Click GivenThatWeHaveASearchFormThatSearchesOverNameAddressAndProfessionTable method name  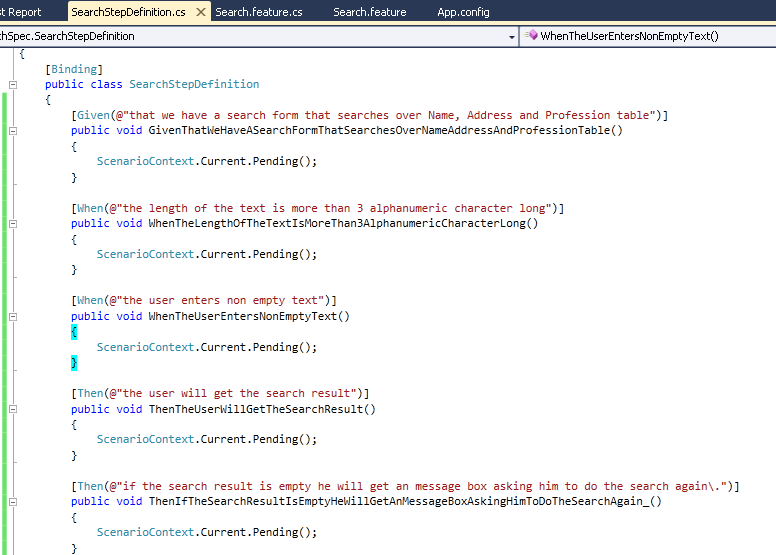(x=379, y=130)
